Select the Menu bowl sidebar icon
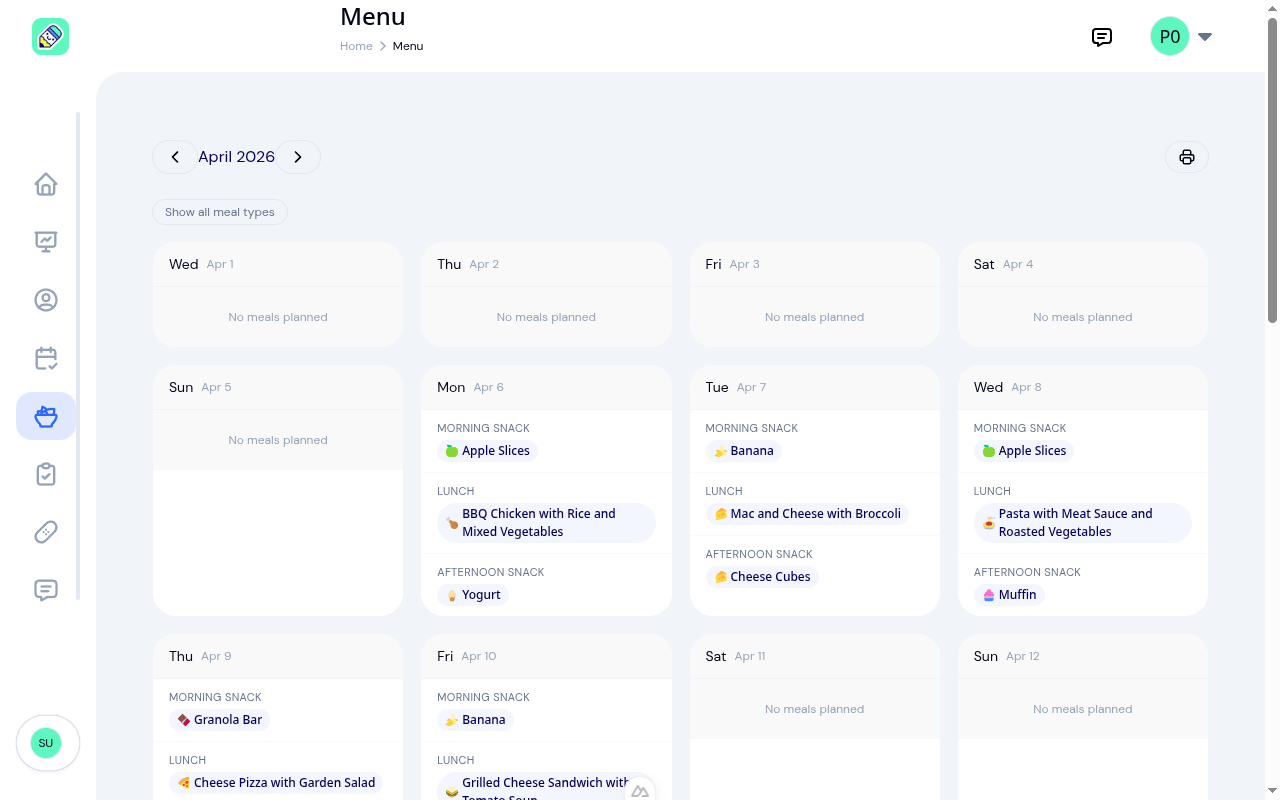This screenshot has height=800, width=1280. coord(46,416)
